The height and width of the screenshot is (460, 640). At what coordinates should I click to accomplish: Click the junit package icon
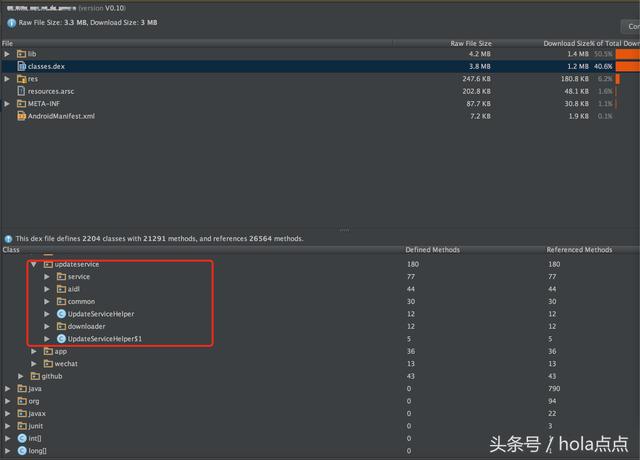pos(22,426)
